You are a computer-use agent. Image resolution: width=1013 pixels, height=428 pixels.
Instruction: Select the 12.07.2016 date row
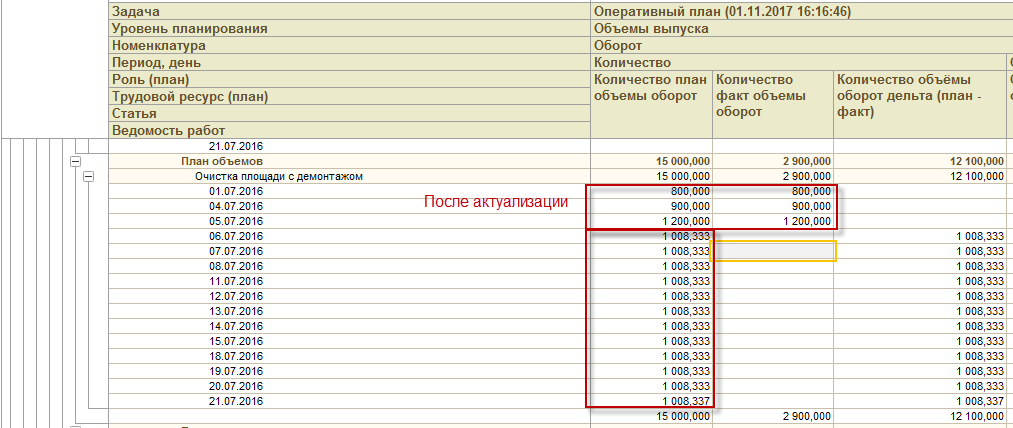click(236, 296)
